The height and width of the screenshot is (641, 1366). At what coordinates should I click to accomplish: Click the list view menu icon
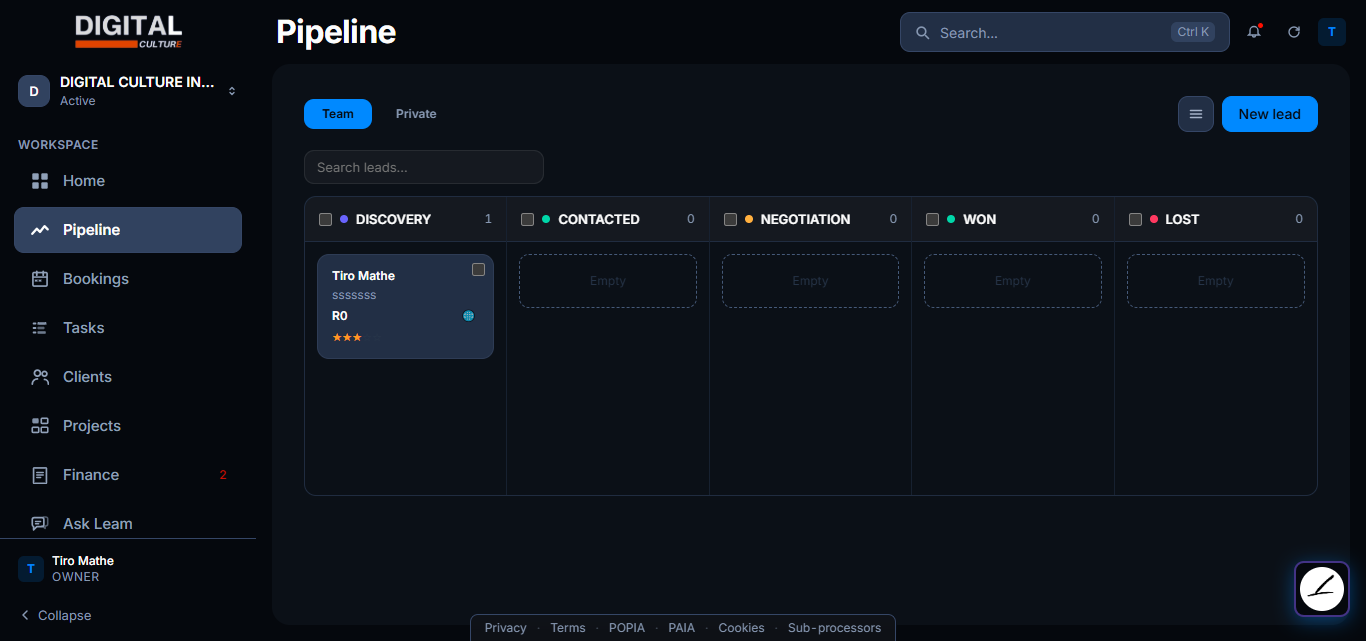point(1196,114)
